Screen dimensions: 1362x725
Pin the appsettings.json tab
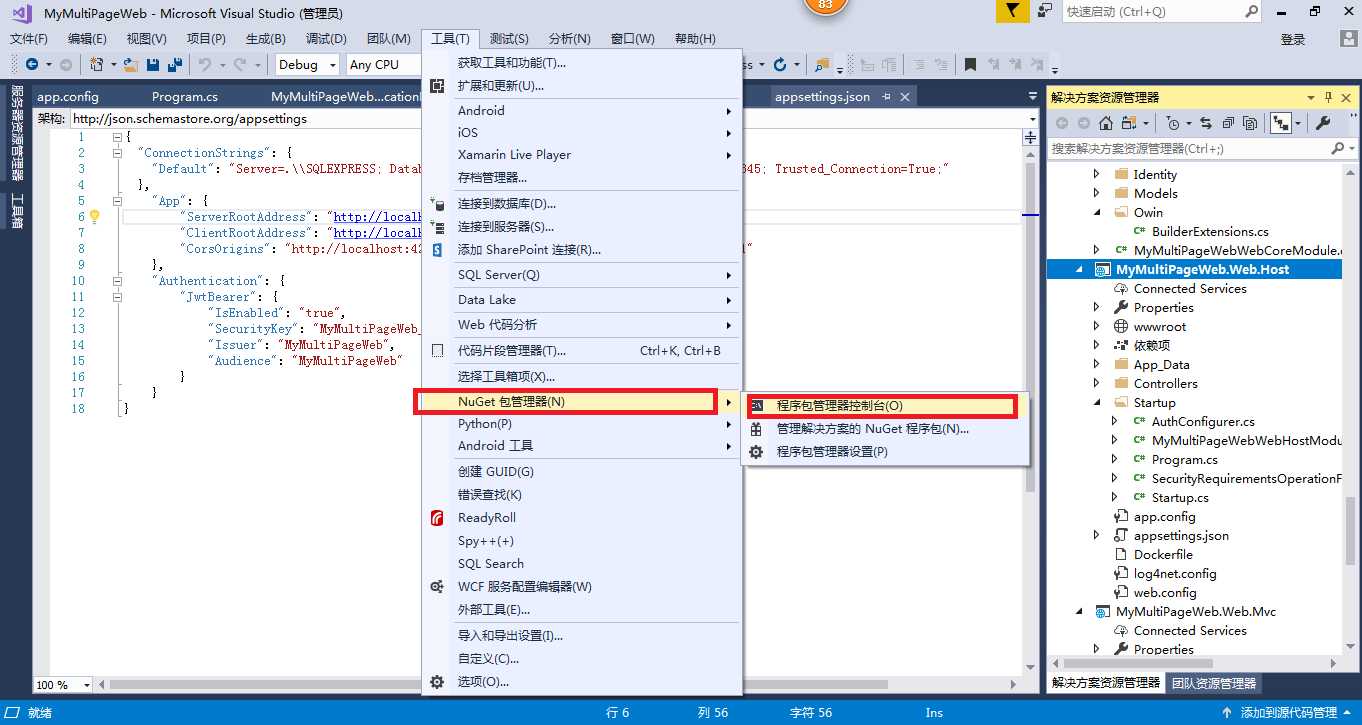click(x=886, y=97)
